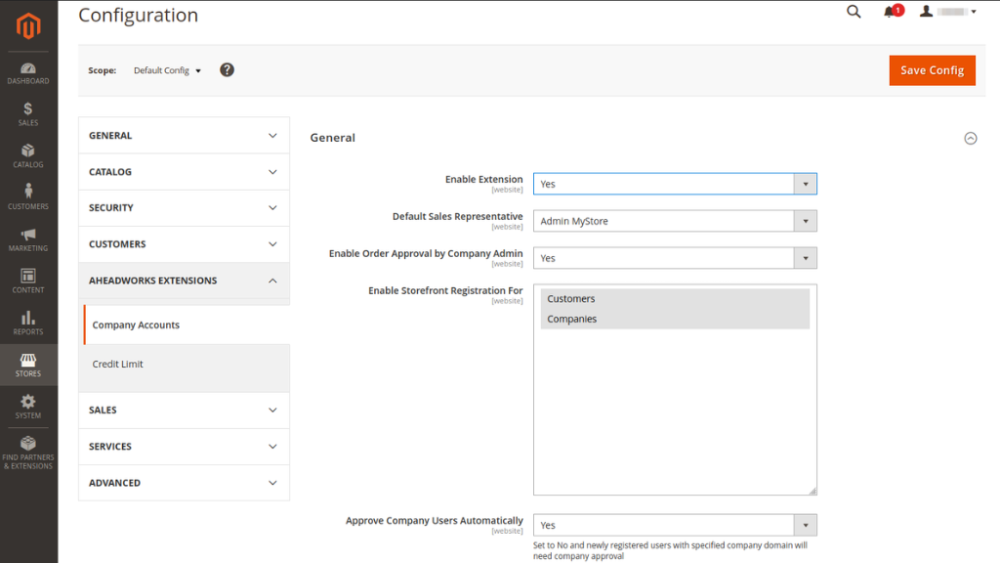The height and width of the screenshot is (563, 1000).
Task: Select the Company Accounts menu item
Action: [186, 325]
